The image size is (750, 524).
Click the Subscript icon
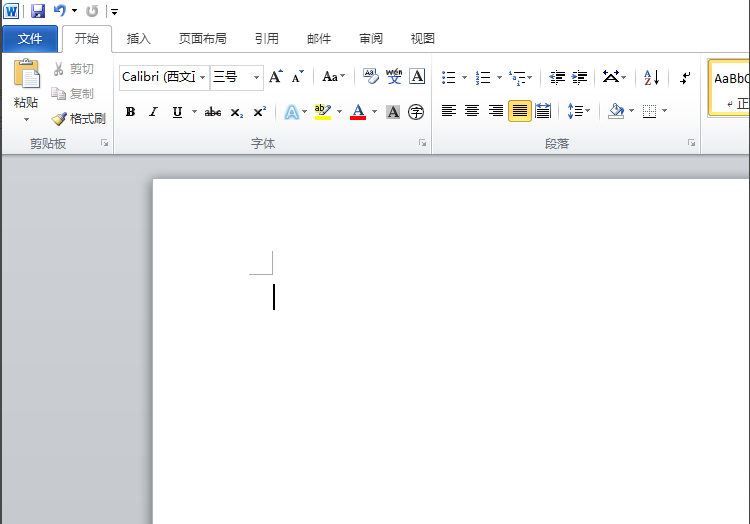pyautogui.click(x=236, y=112)
